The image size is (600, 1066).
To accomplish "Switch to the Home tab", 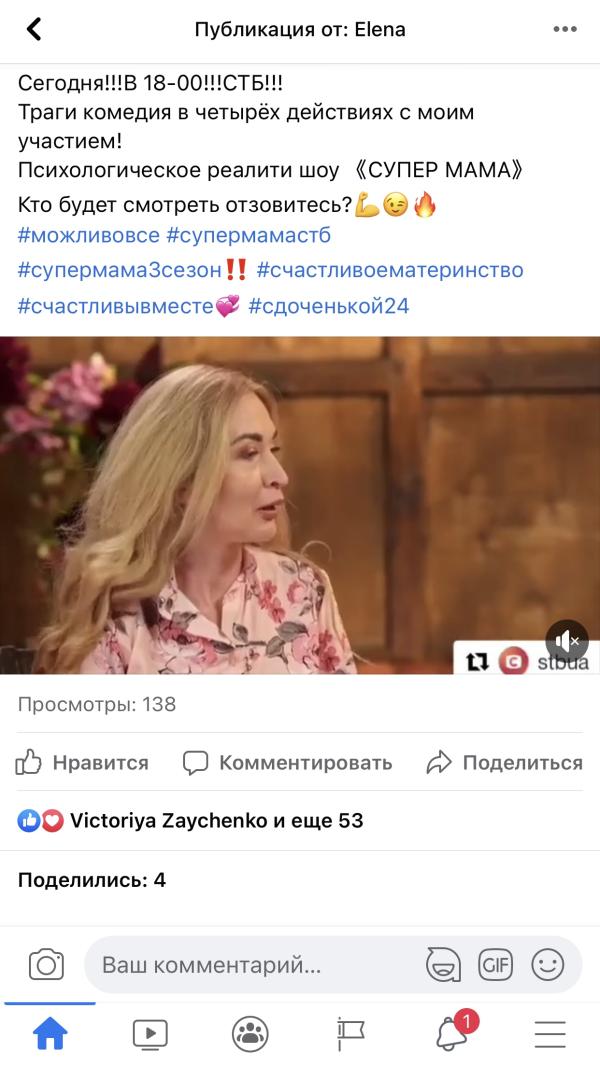I will (50, 1034).
